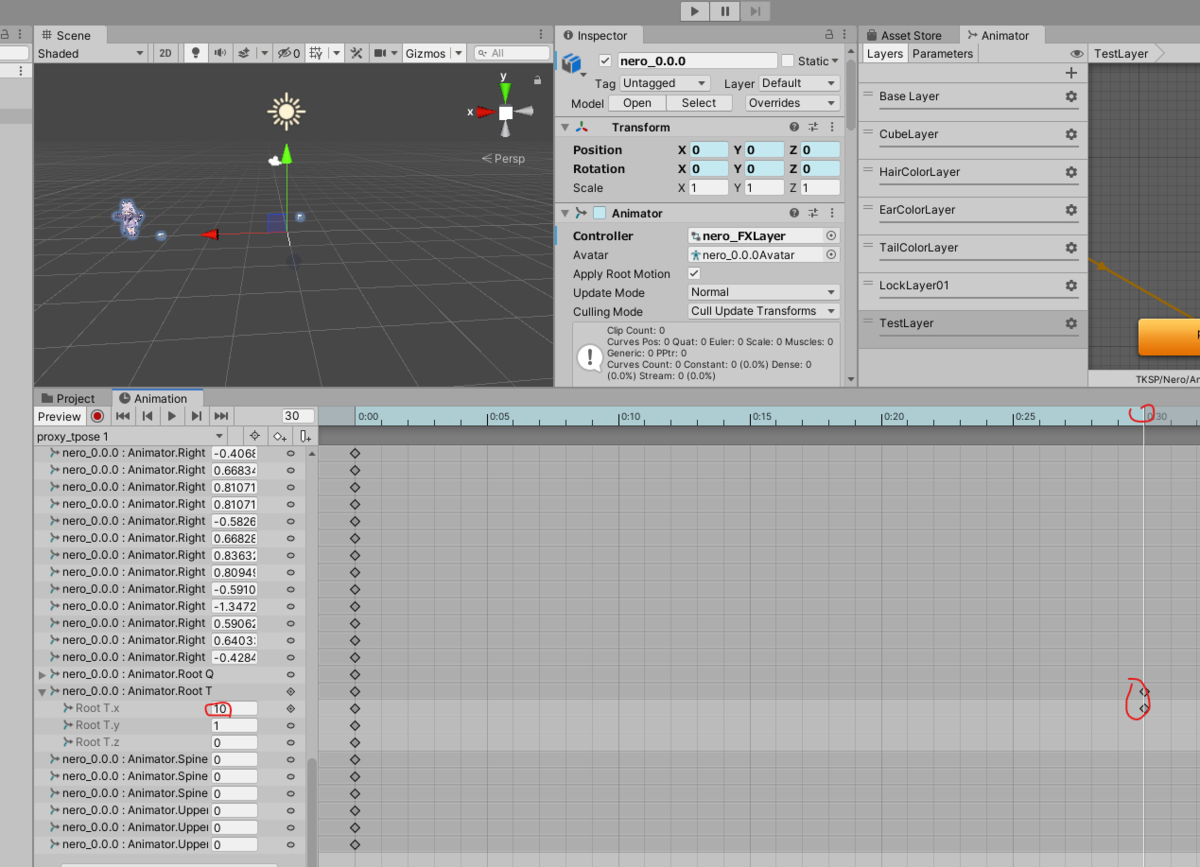Advance one frame with top Step button
Viewport: 1200px width, 867px height.
(755, 11)
